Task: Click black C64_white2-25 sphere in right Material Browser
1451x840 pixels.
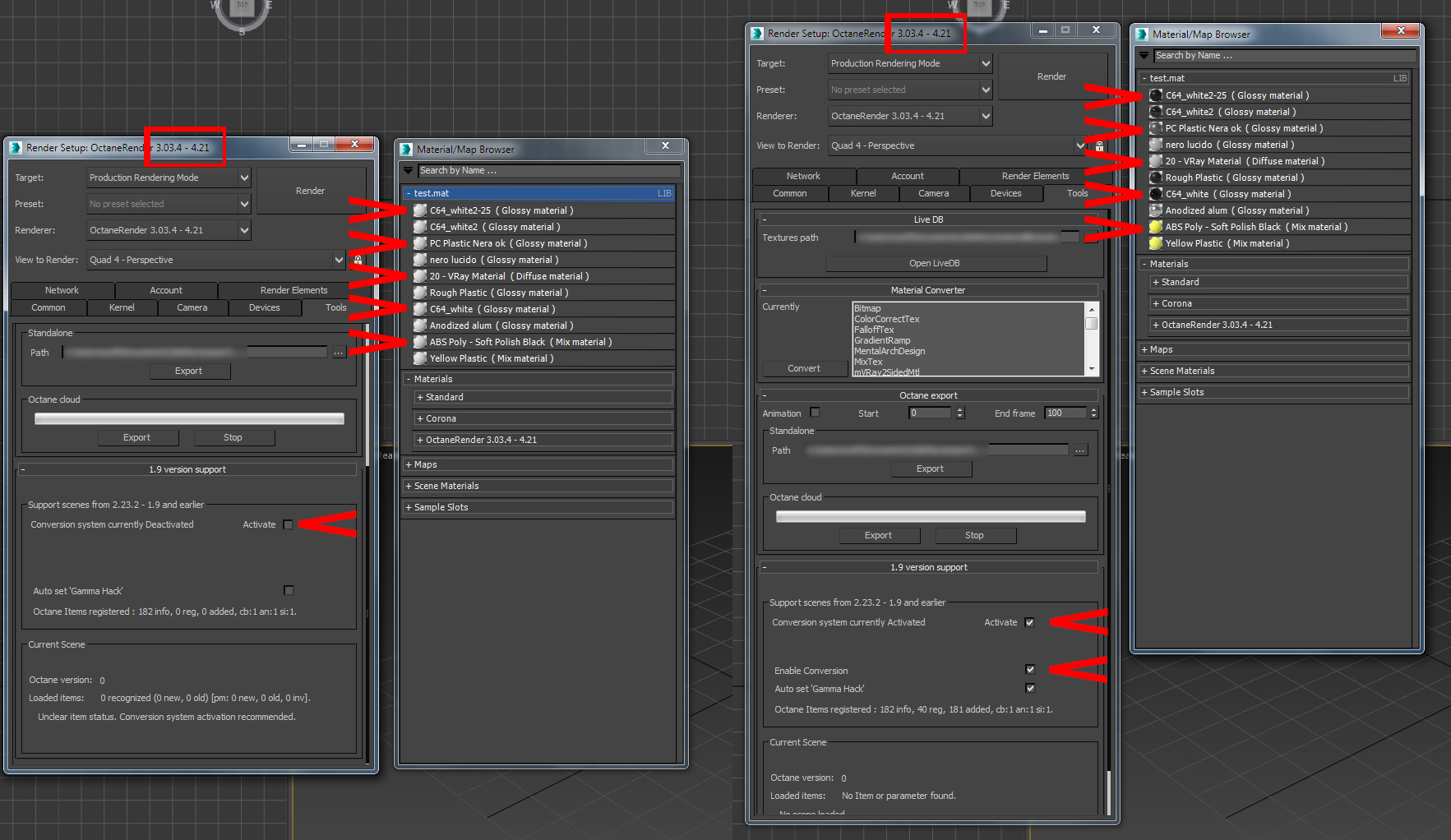Action: coord(1156,95)
